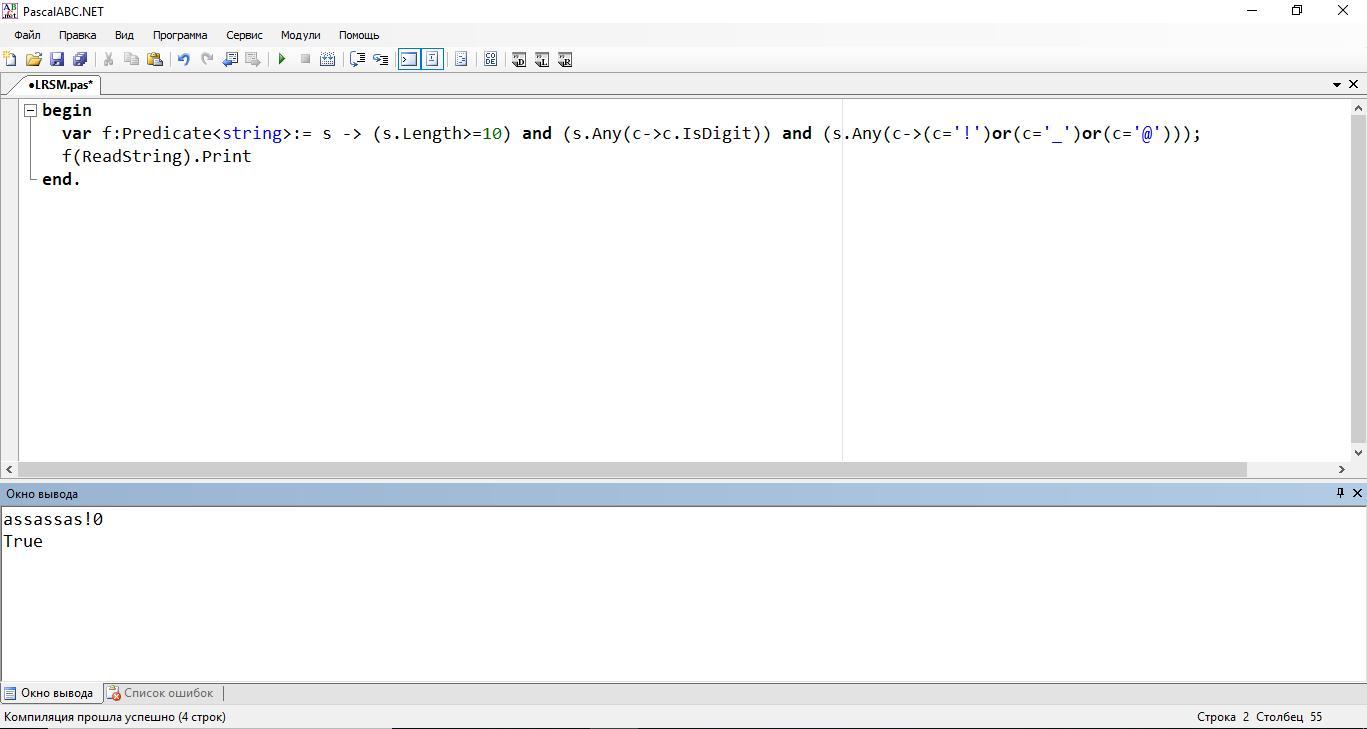
Task: Open the Сервис menu
Action: tap(244, 35)
